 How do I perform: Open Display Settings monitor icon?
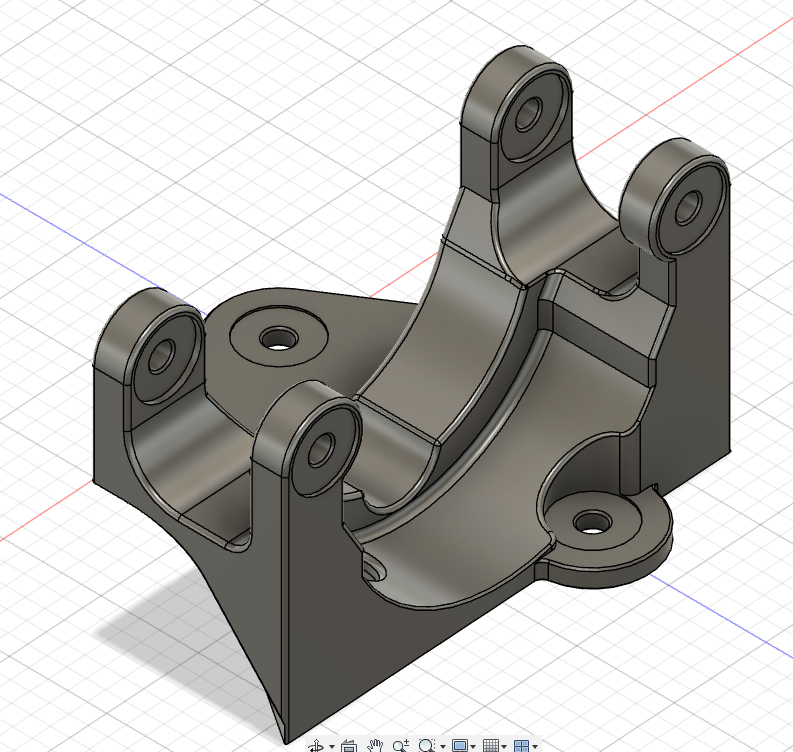click(x=459, y=745)
